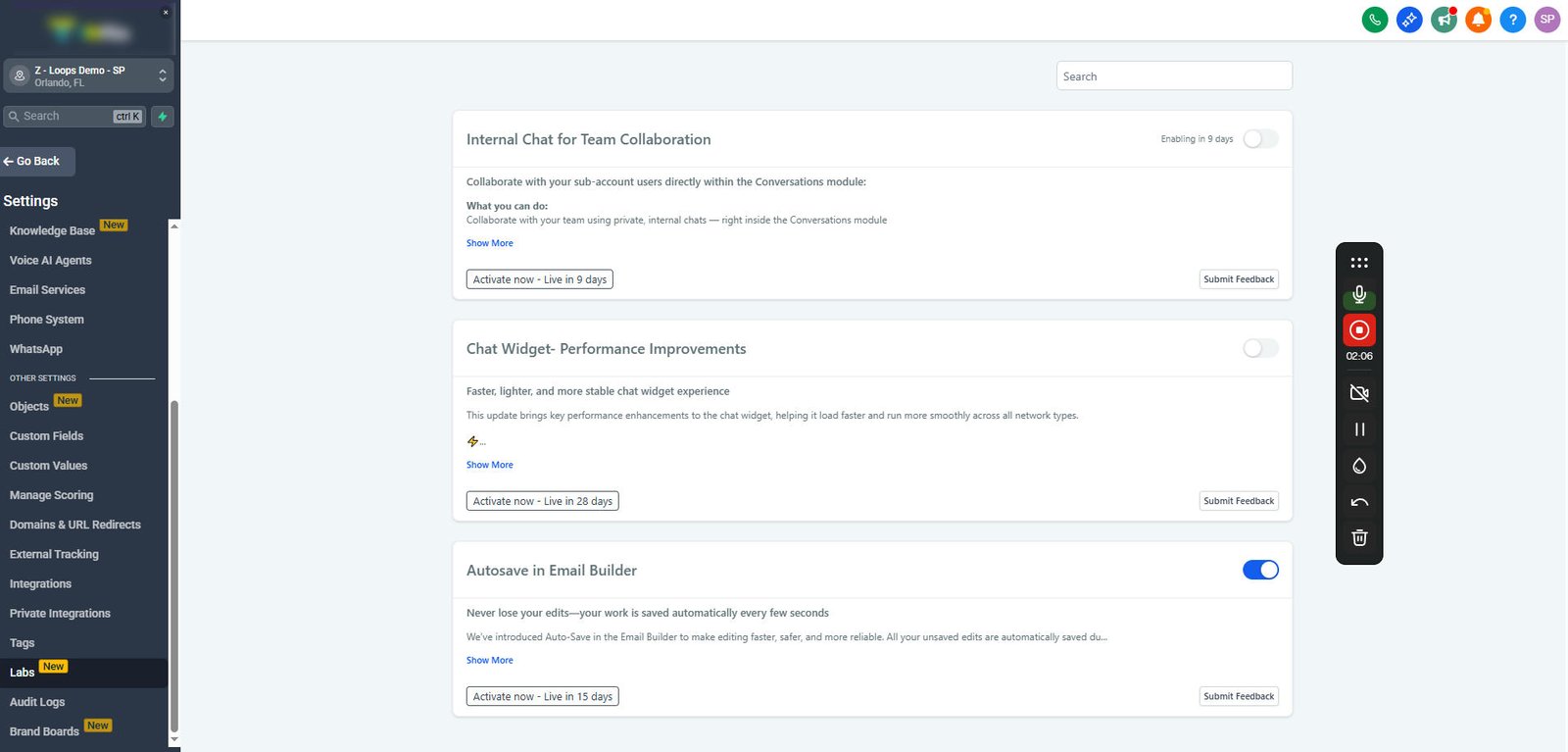Delete the recording with trash icon
The image size is (1568, 752).
1359,537
